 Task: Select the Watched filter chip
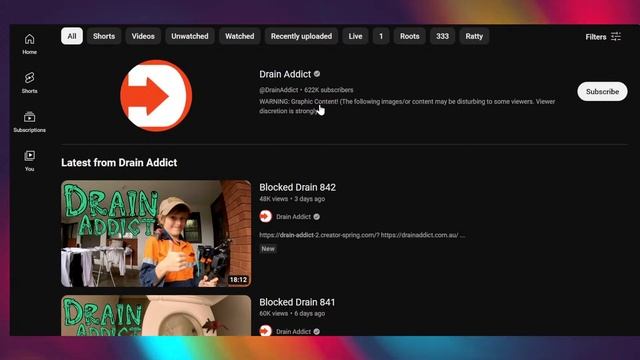click(240, 36)
